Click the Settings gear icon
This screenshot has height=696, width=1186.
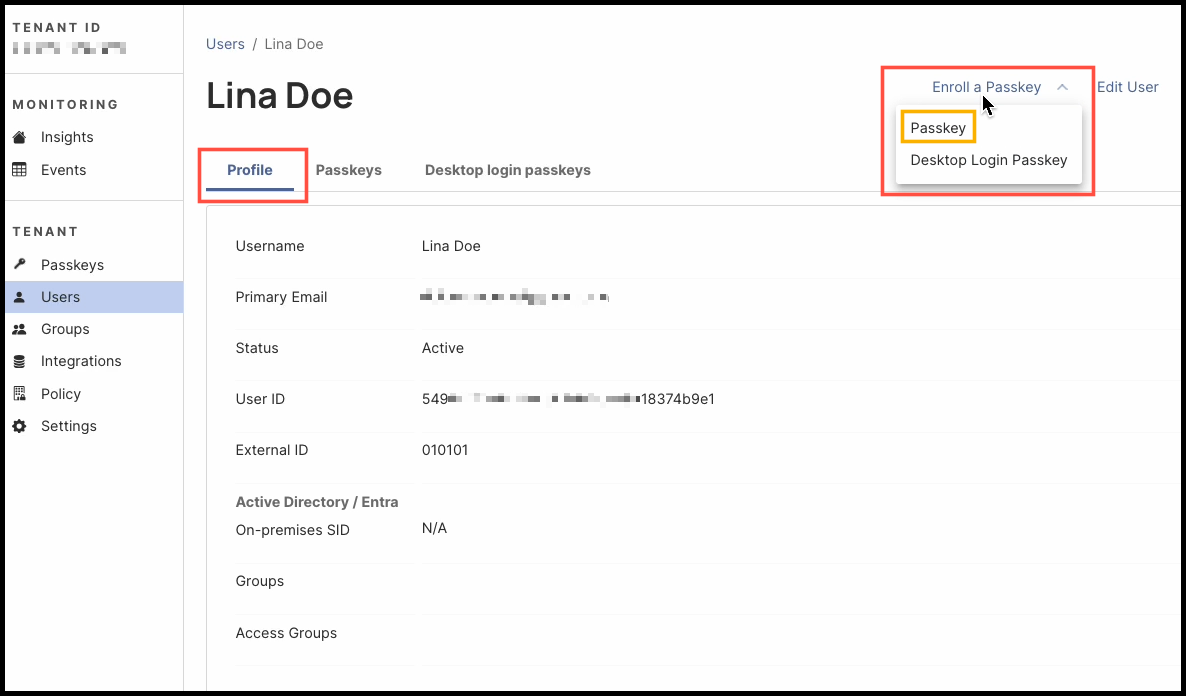[x=19, y=426]
